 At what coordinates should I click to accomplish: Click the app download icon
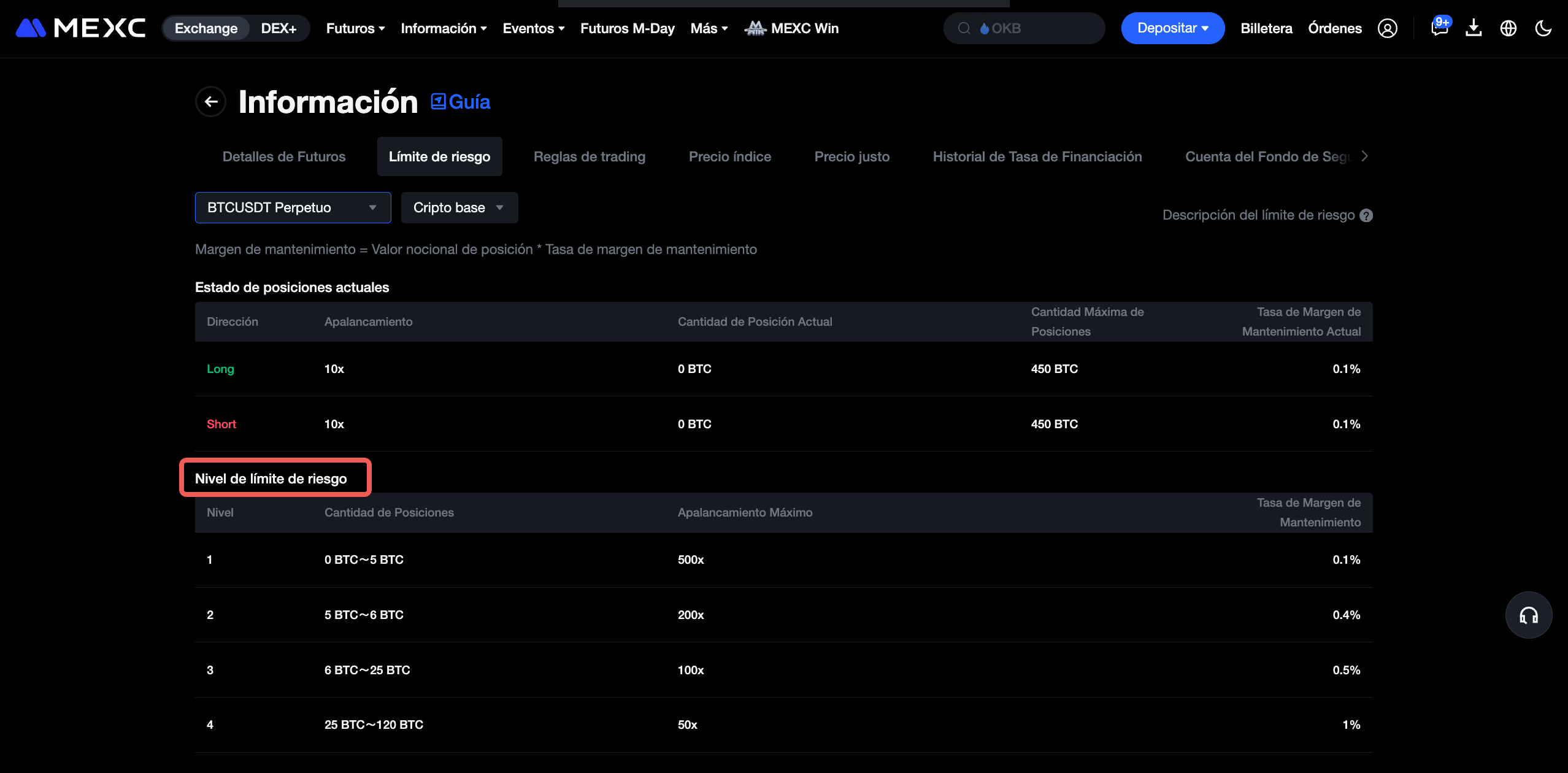tap(1474, 28)
